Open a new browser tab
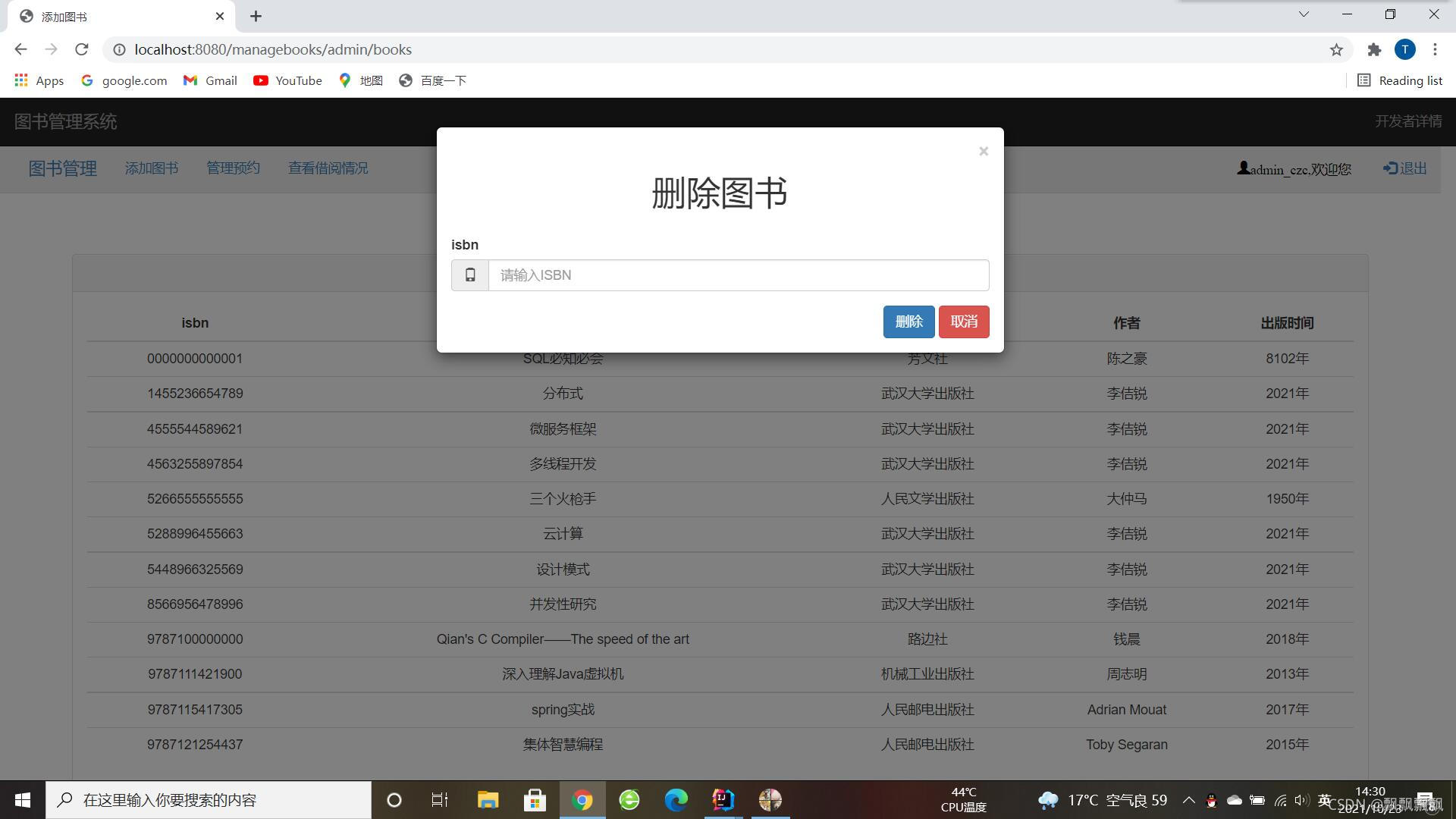 point(256,16)
